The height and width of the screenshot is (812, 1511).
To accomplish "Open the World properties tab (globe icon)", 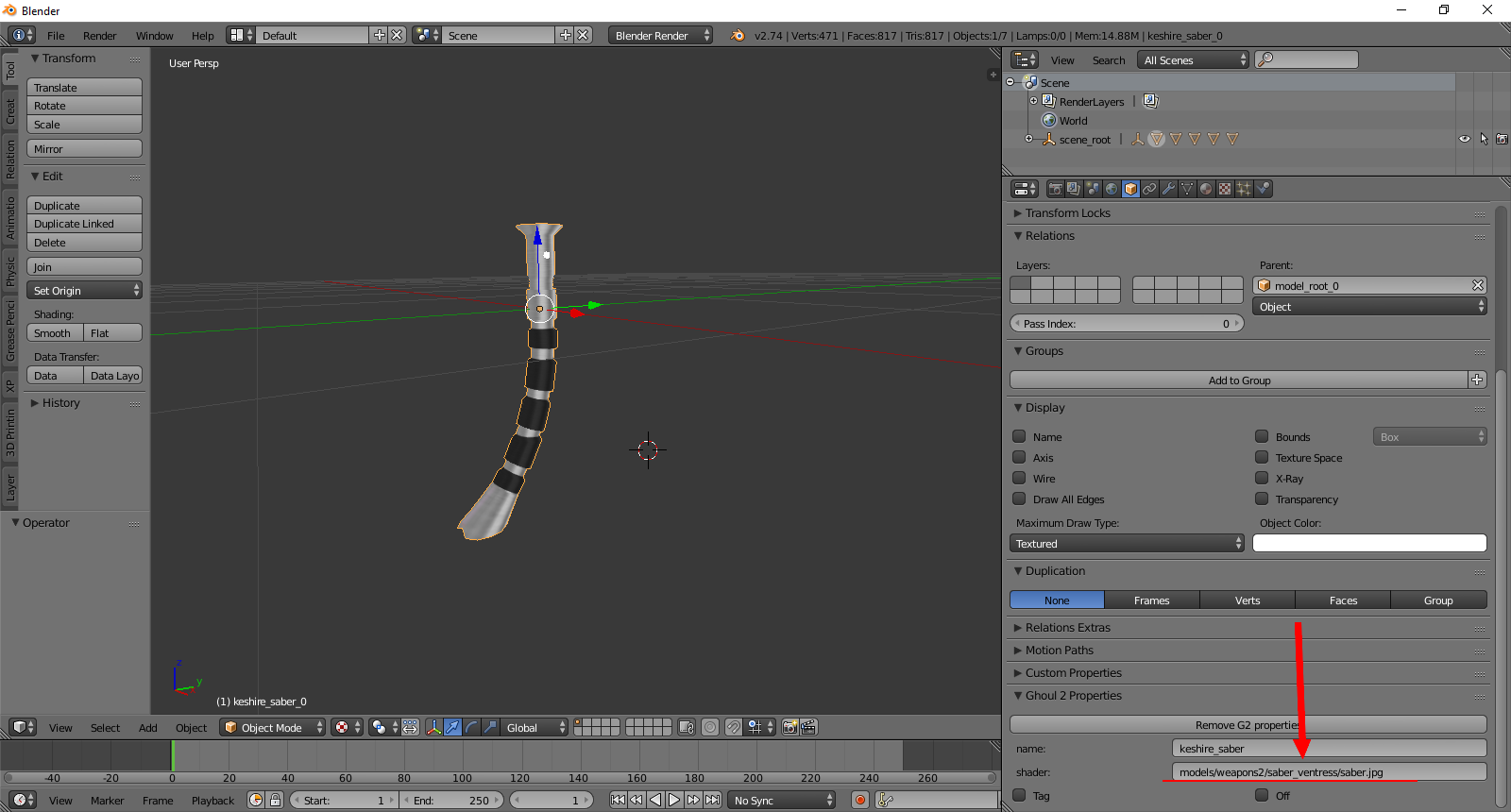I will tap(1112, 189).
